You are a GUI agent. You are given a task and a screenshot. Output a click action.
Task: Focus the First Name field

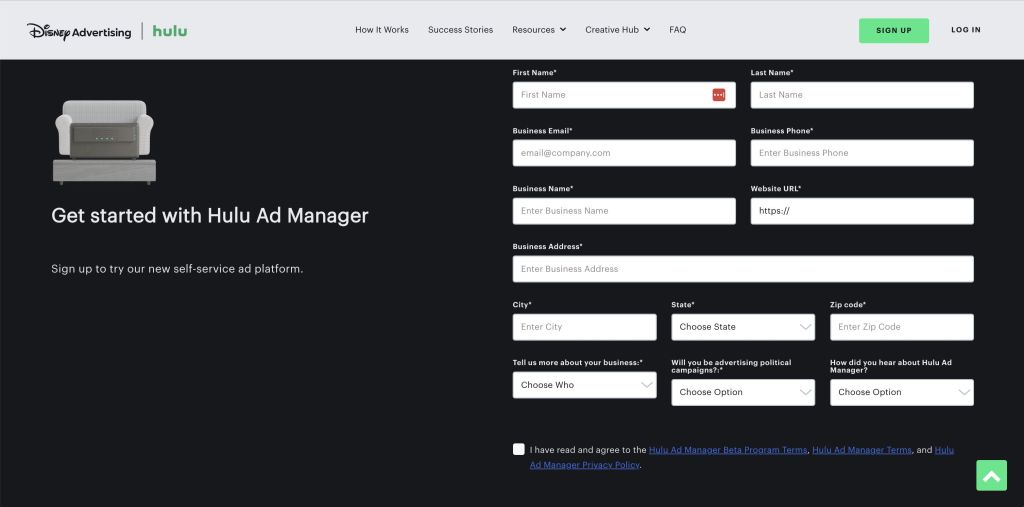pos(624,95)
